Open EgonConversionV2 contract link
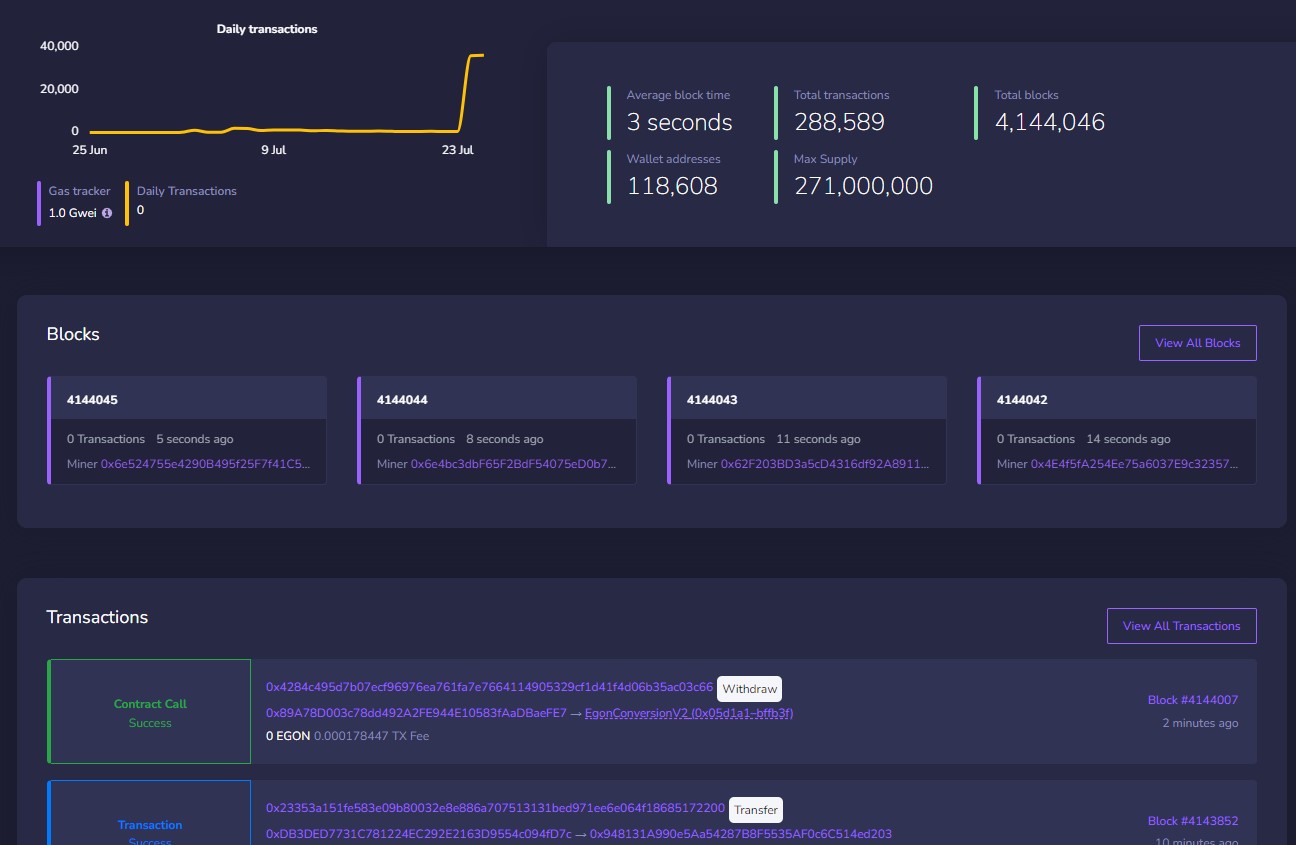The width and height of the screenshot is (1296, 845). 689,713
